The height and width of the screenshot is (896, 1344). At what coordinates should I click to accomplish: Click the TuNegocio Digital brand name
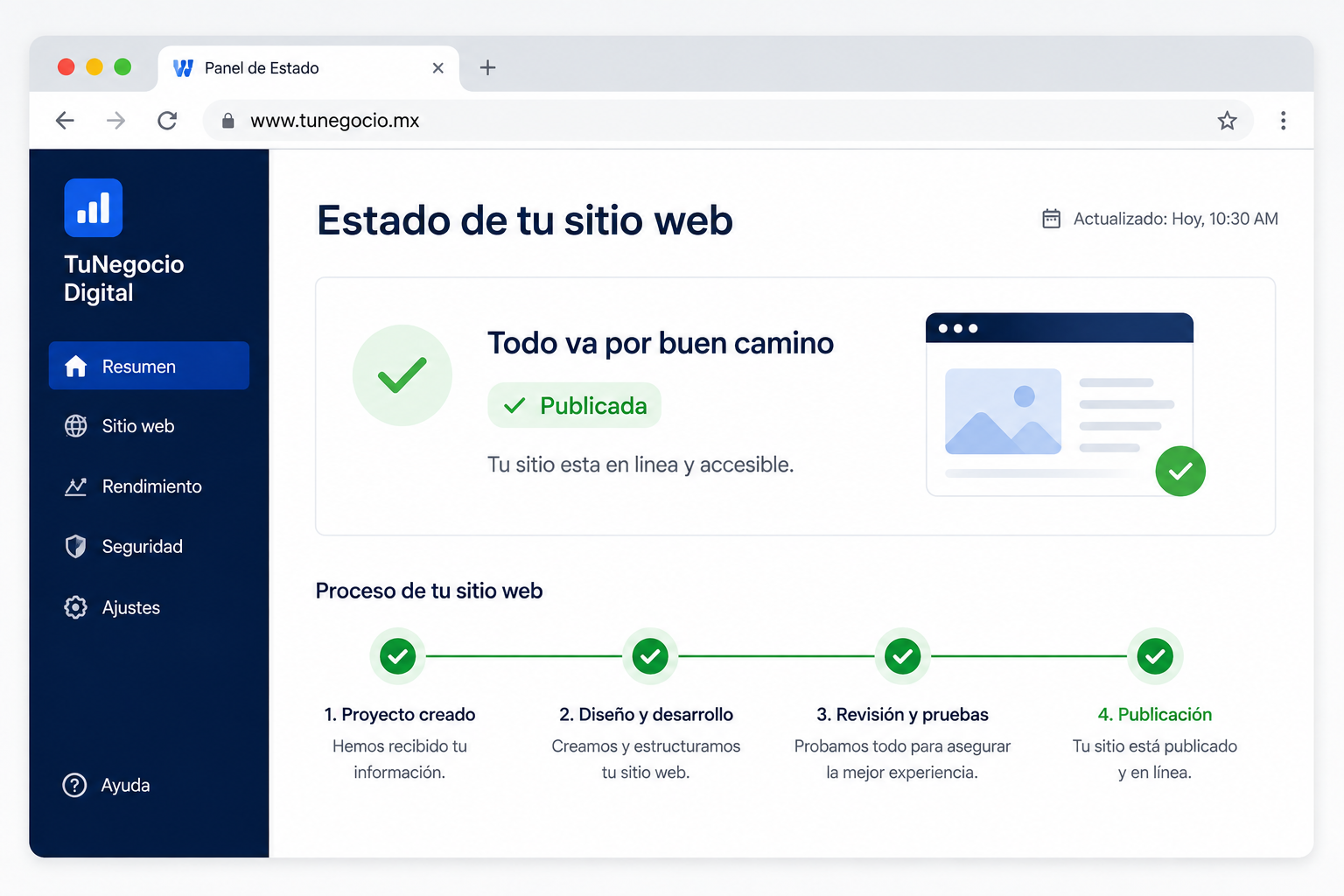tap(124, 278)
